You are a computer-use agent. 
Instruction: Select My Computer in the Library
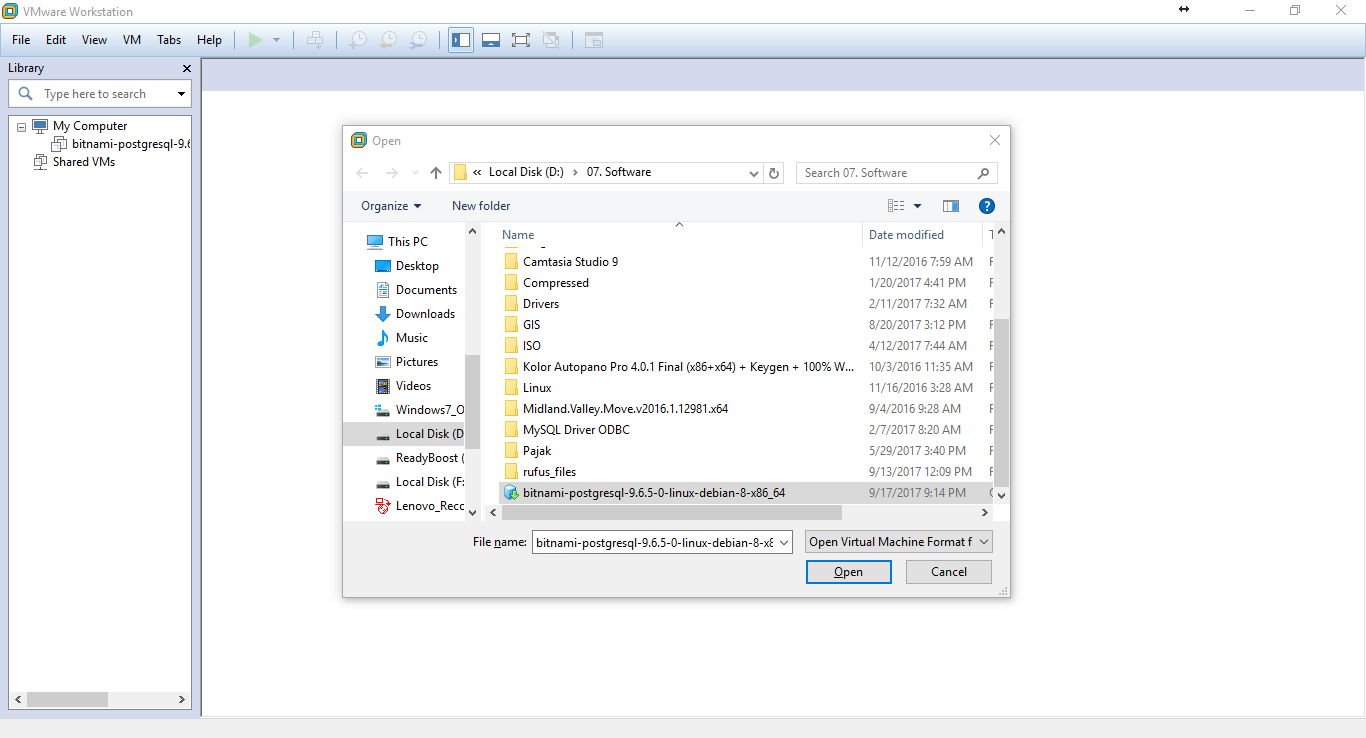pyautogui.click(x=90, y=126)
